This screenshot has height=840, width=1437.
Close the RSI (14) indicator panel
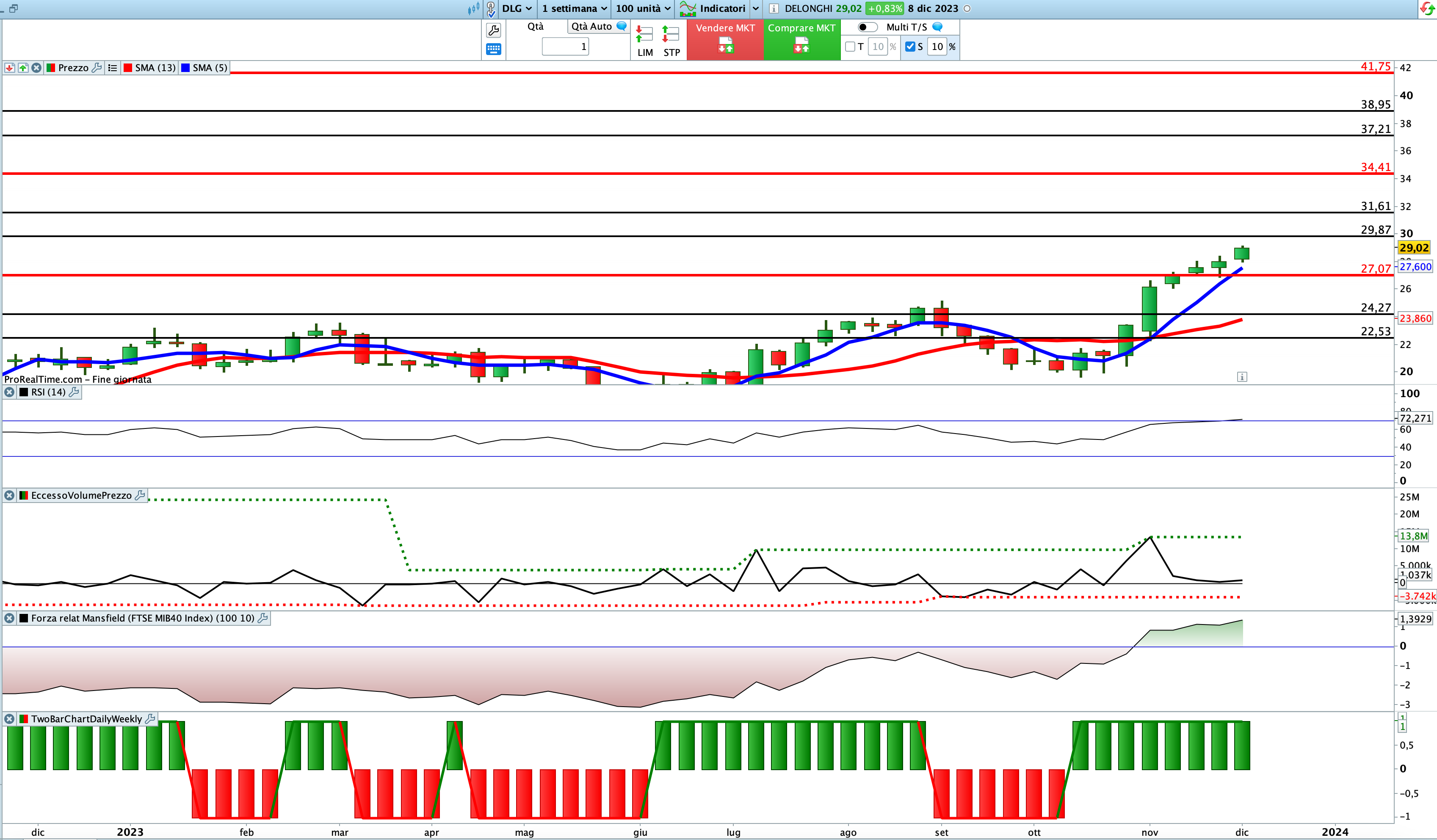point(10,392)
